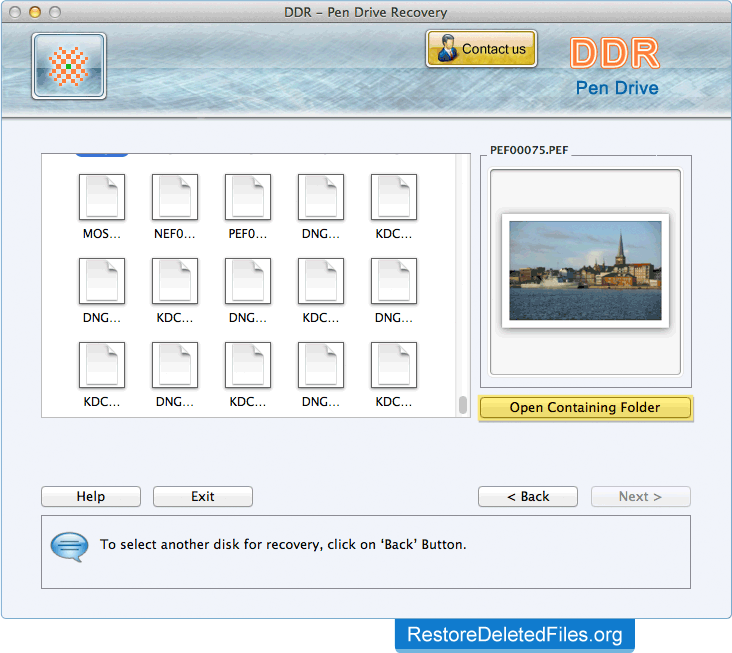
Task: Click the harbor town preview thumbnail
Action: [585, 271]
